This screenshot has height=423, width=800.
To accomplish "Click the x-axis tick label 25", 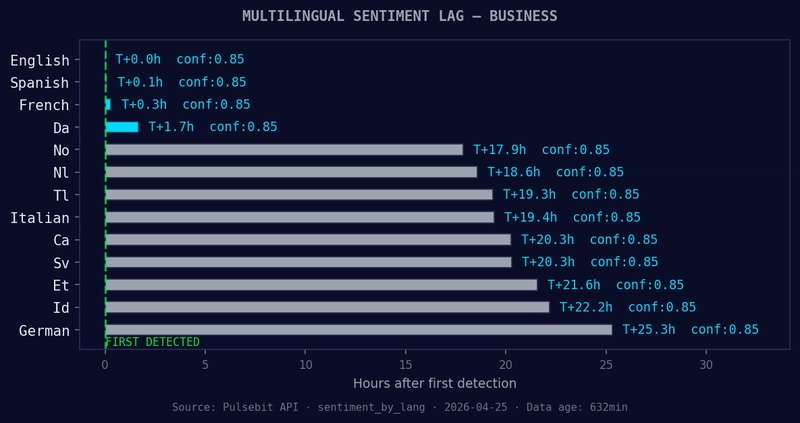I will (x=606, y=365).
